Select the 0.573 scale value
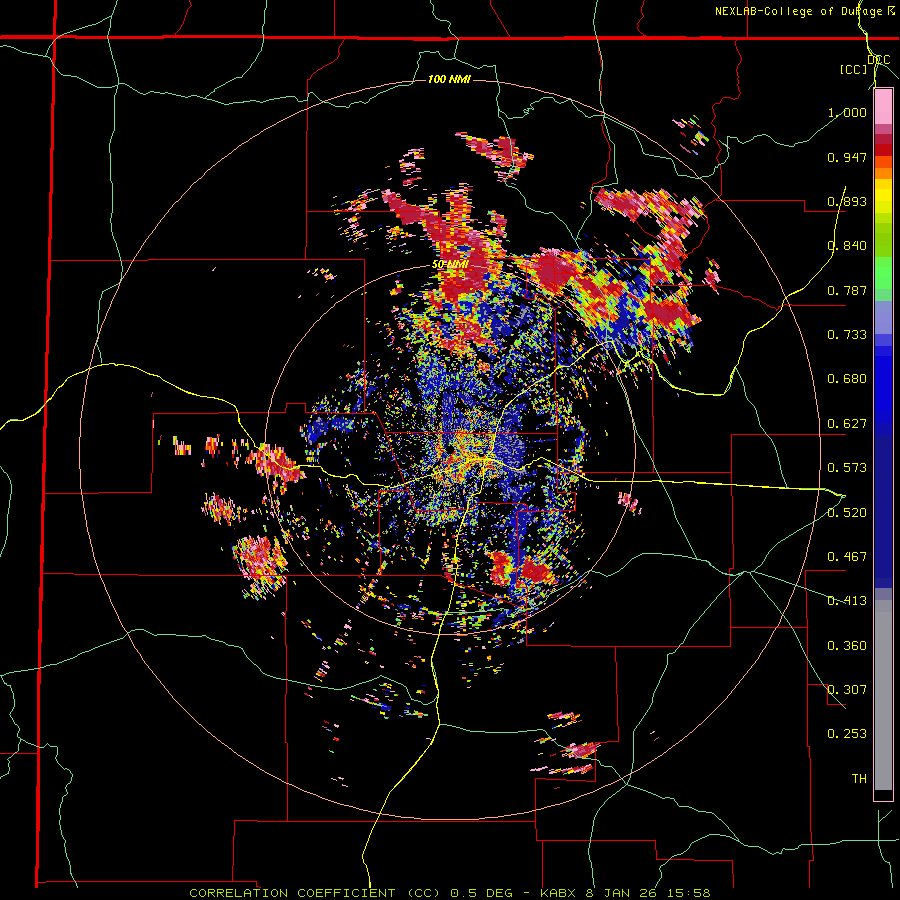The image size is (900, 900). click(847, 468)
